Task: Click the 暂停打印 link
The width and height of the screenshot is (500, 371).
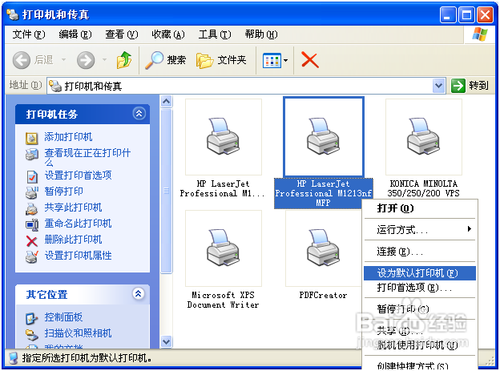Action: coord(64,192)
